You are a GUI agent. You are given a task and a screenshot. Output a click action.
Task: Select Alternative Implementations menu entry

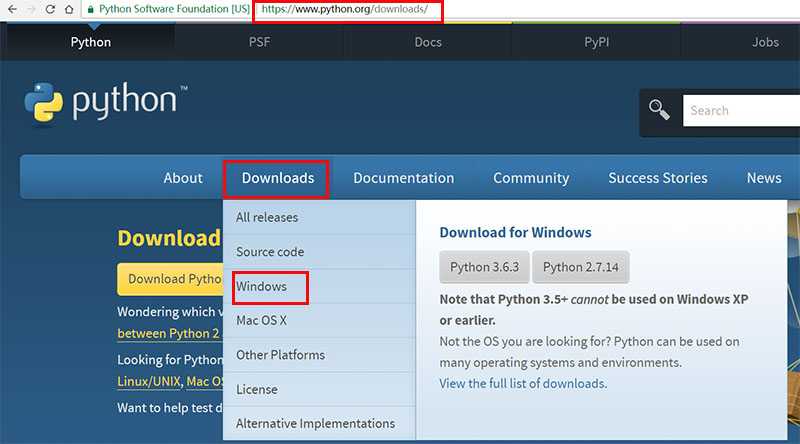tap(319, 424)
